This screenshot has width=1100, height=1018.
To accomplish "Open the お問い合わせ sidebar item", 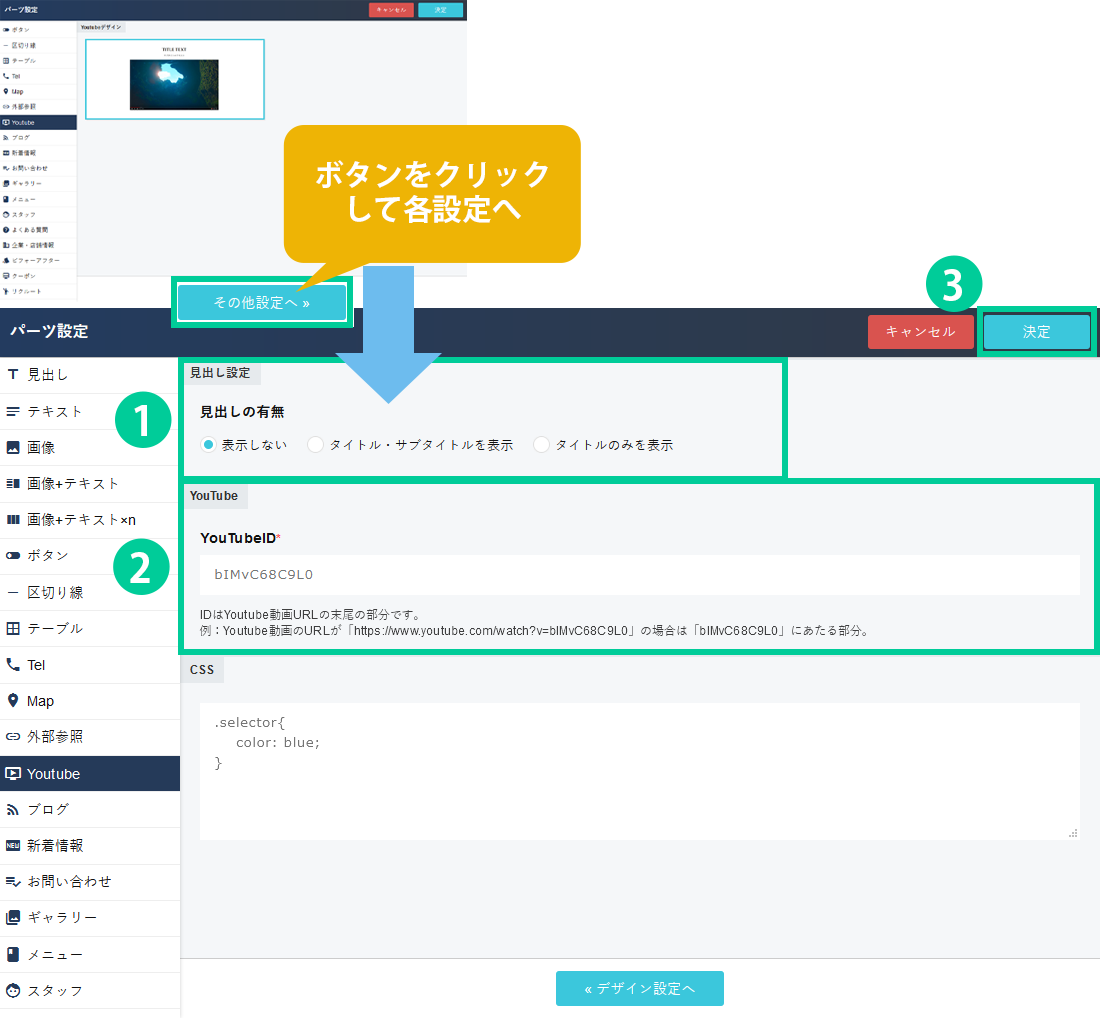I will coord(90,881).
